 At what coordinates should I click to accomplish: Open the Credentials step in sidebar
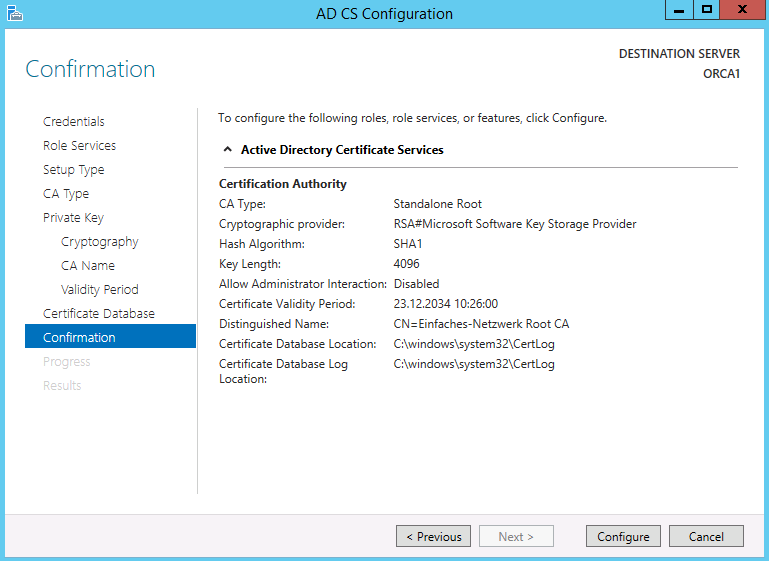[x=73, y=121]
